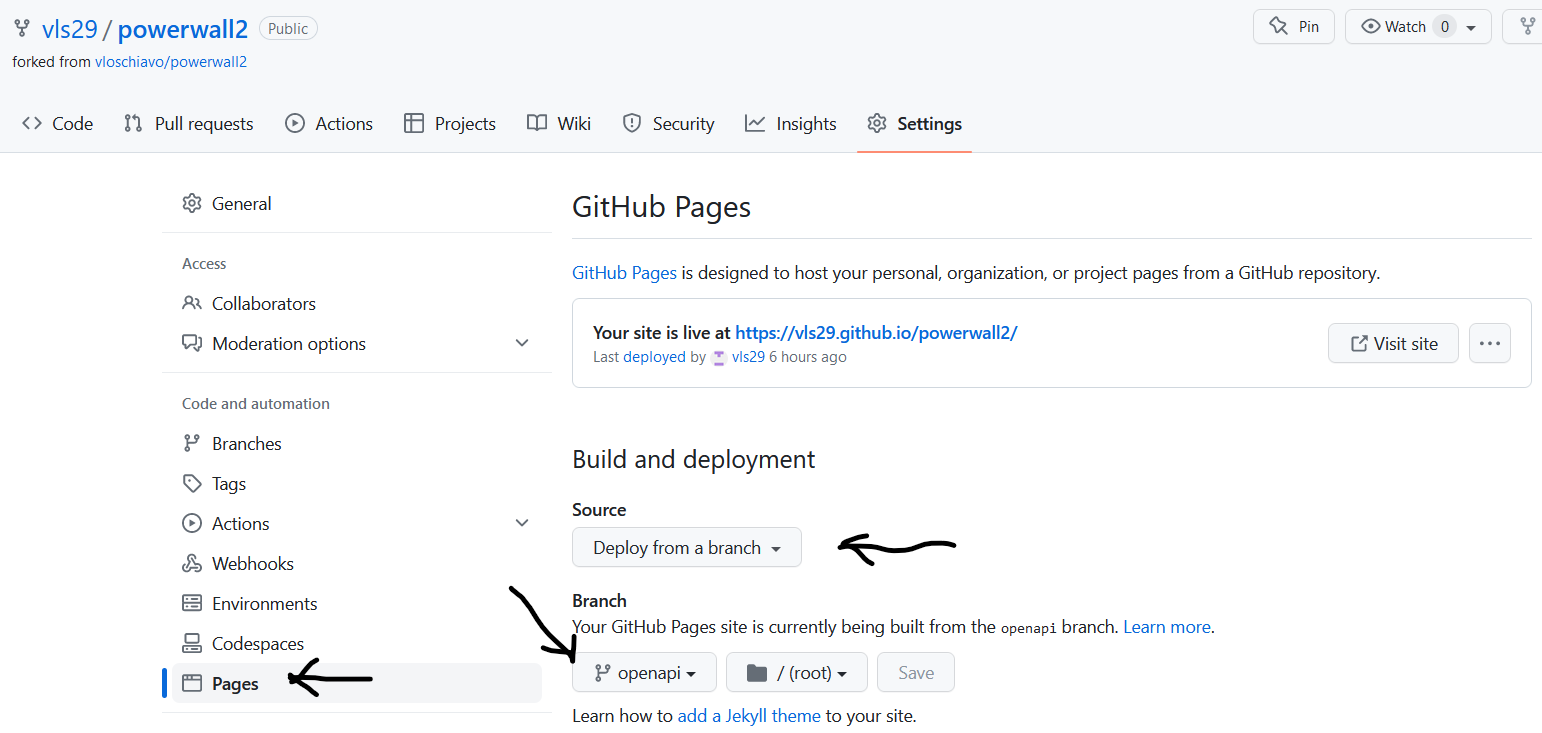Click the Codespaces icon
Screen dimensions: 1542x733
pyautogui.click(x=192, y=643)
